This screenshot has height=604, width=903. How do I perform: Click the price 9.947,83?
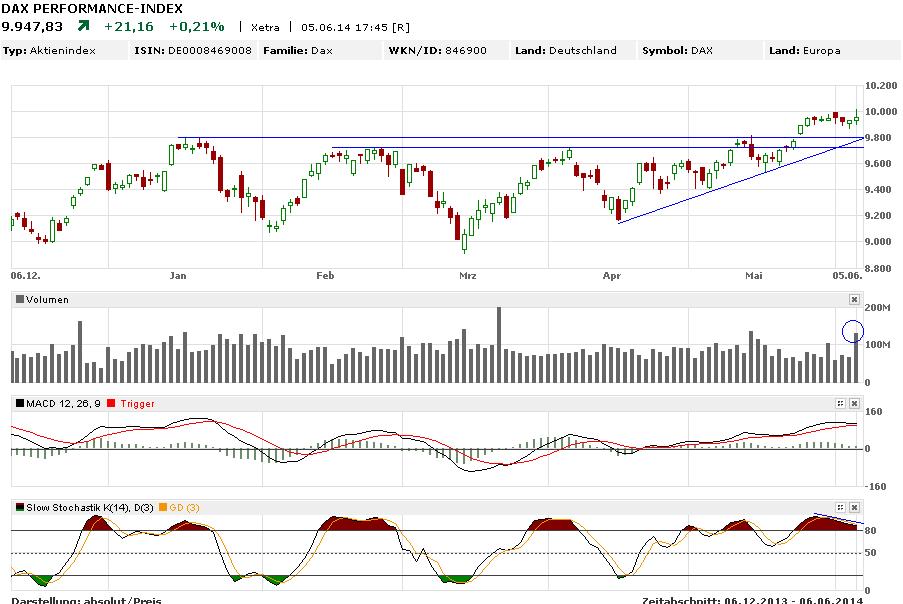pos(32,26)
